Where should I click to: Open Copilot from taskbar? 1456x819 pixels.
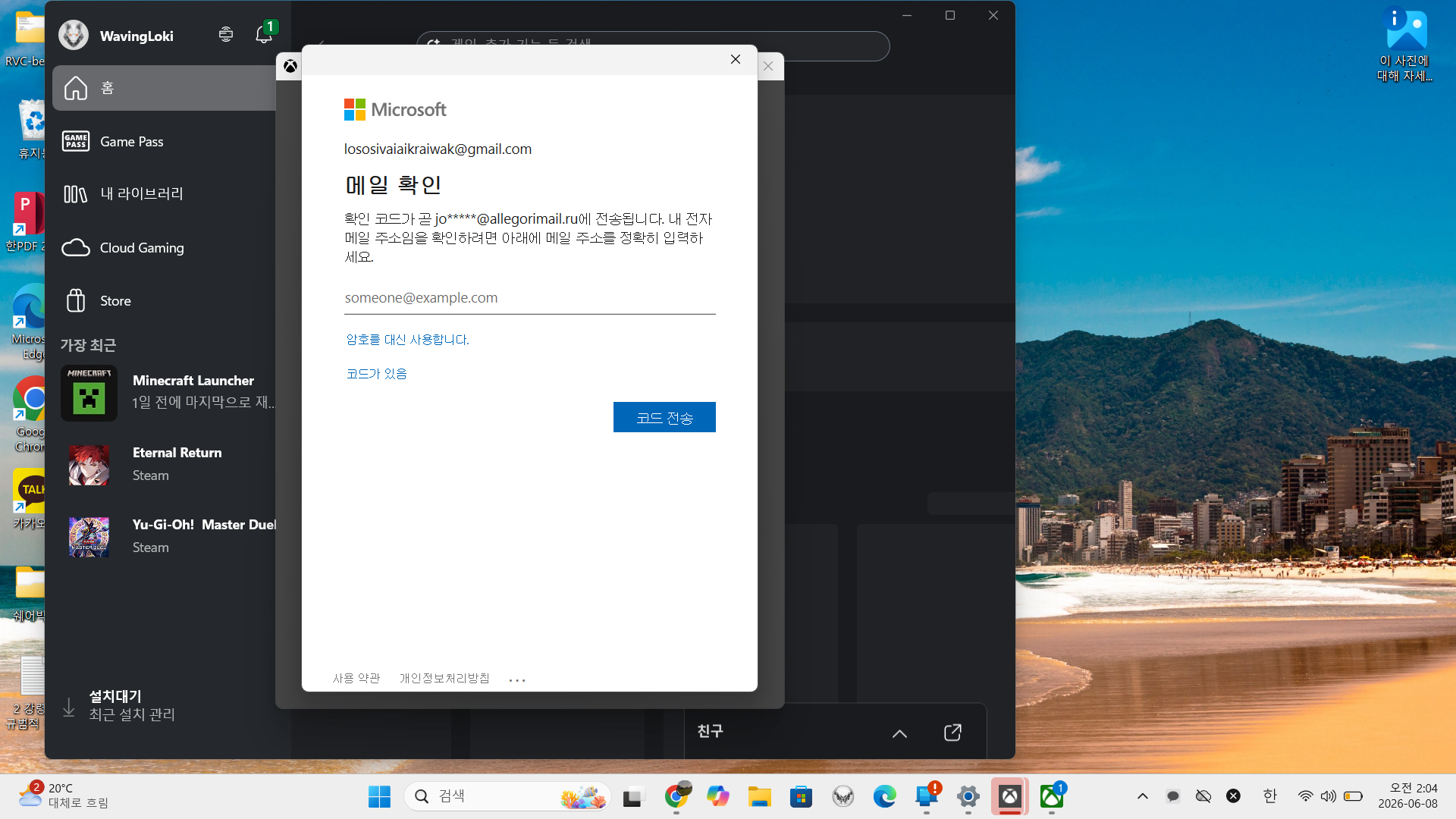[x=717, y=796]
